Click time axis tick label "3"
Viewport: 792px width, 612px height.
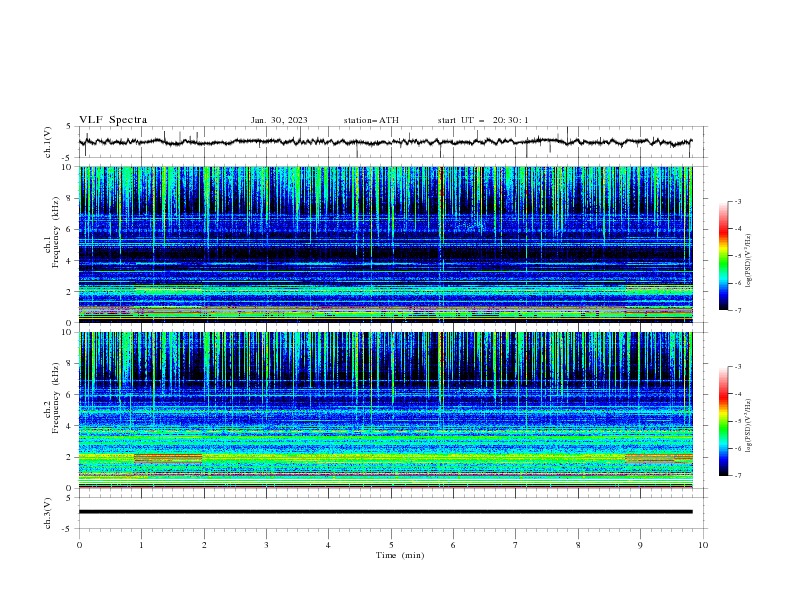266,545
